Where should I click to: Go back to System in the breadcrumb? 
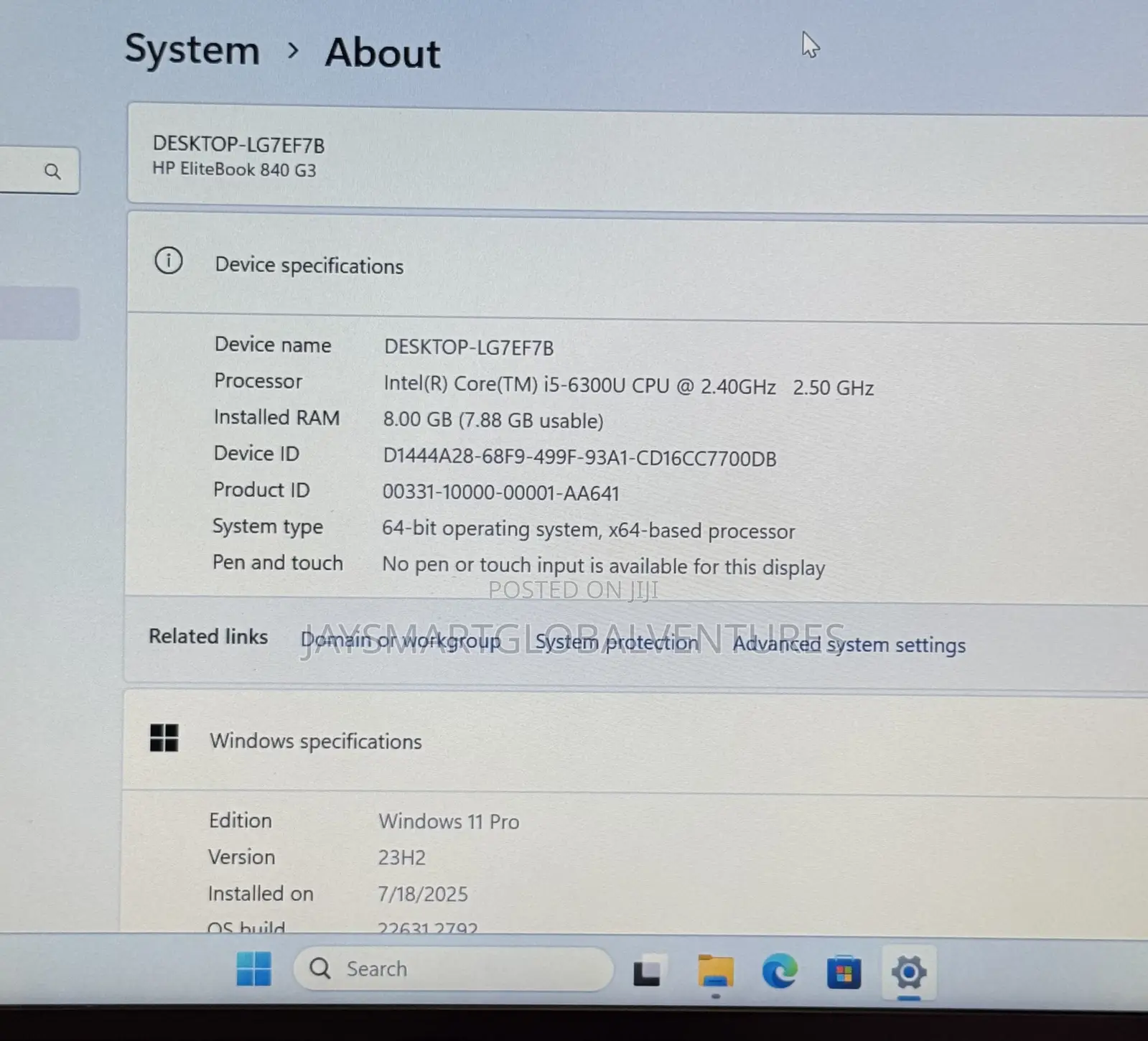pyautogui.click(x=192, y=50)
